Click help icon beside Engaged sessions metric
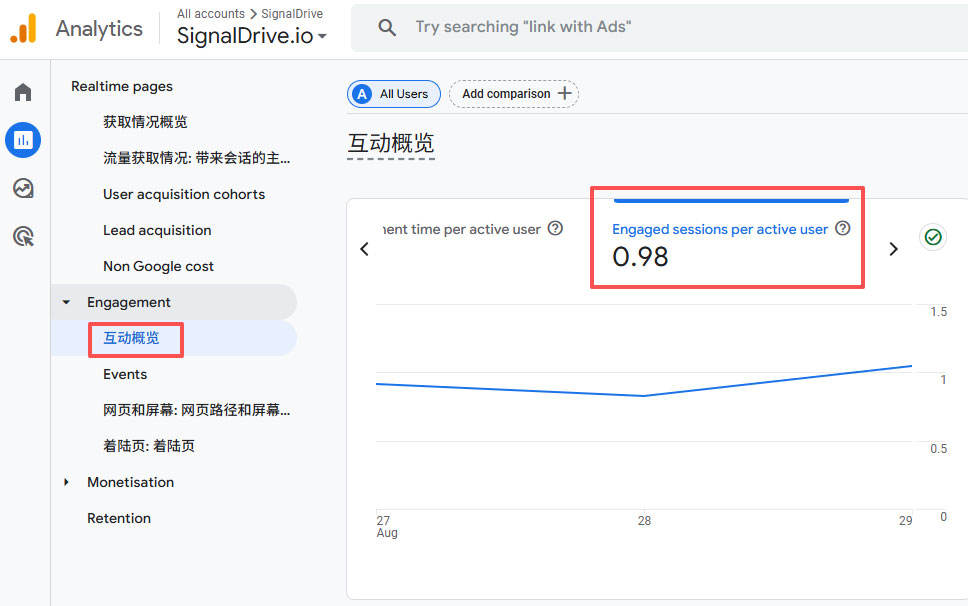The width and height of the screenshot is (968, 606). click(x=842, y=229)
